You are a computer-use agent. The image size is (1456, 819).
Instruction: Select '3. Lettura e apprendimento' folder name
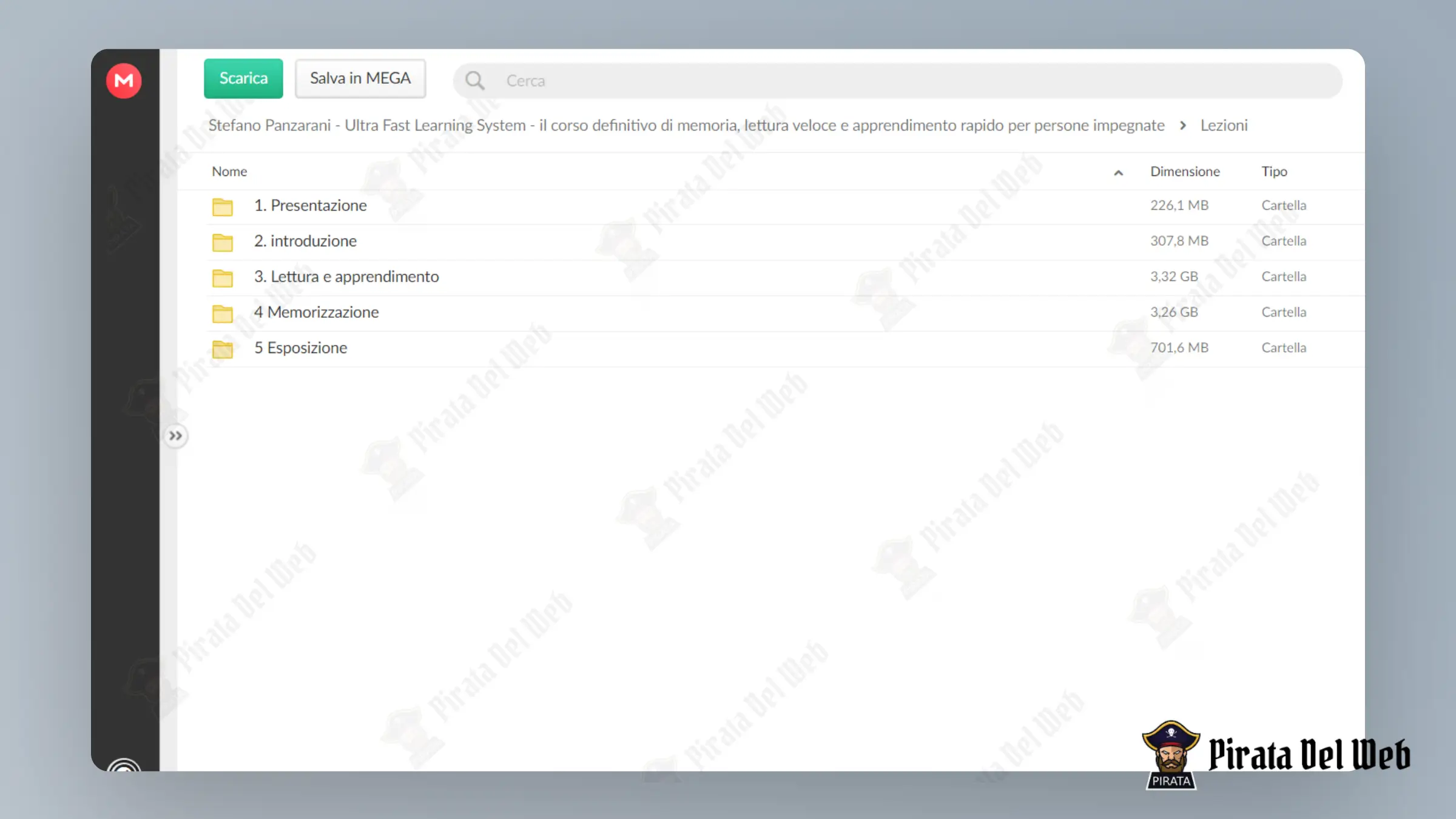346,277
